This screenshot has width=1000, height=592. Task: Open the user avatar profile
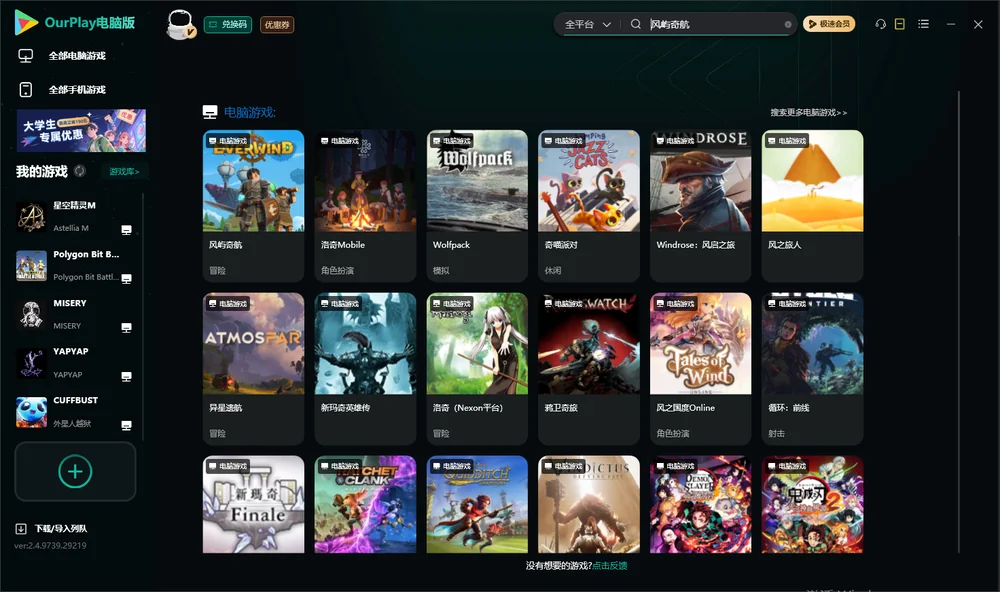(x=180, y=24)
